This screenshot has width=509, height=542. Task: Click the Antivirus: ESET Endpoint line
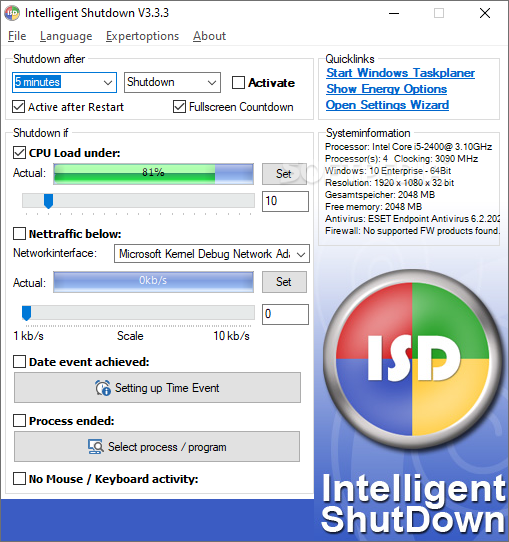point(412,219)
